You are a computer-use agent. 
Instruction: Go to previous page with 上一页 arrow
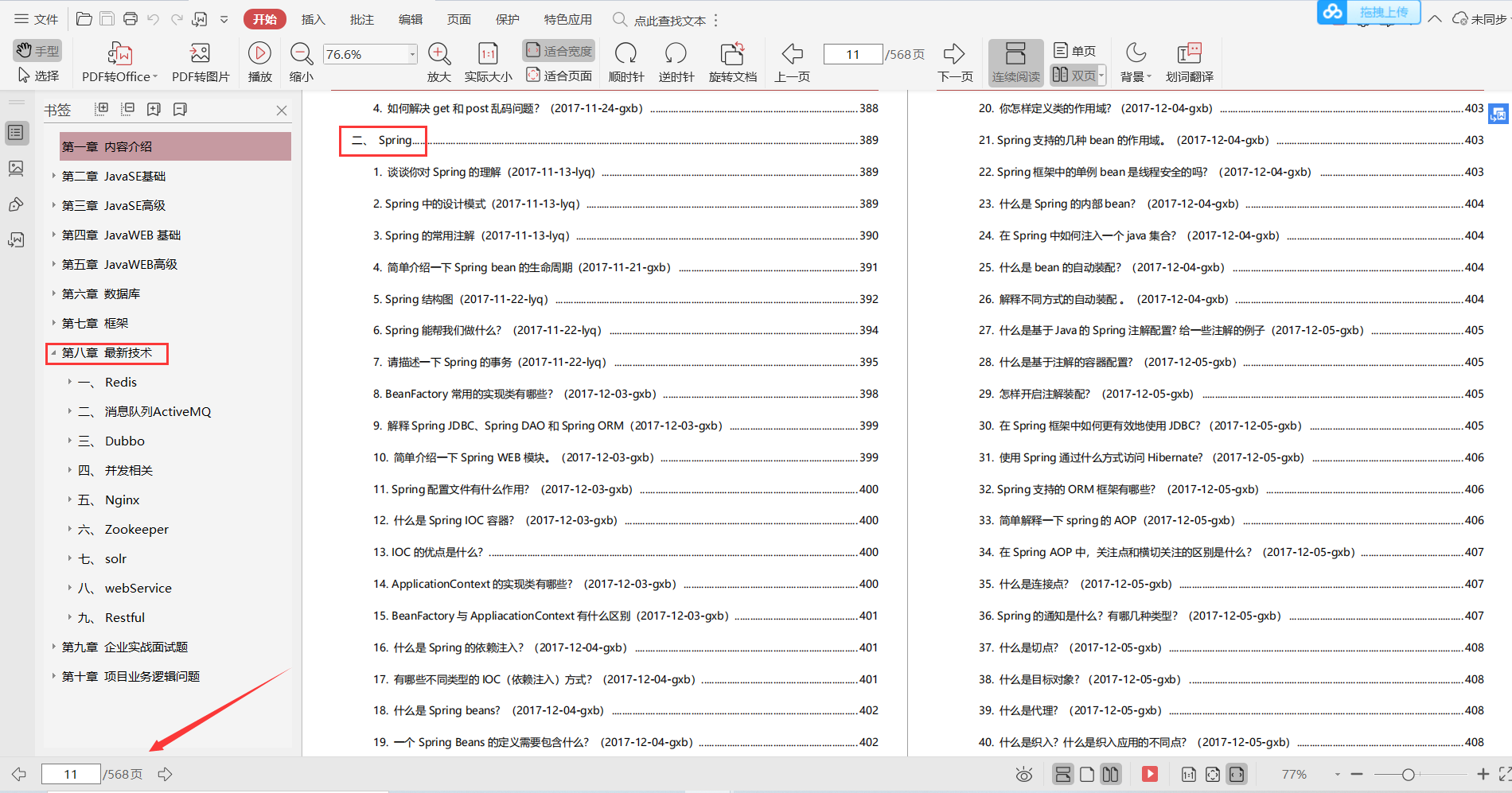[x=793, y=63]
